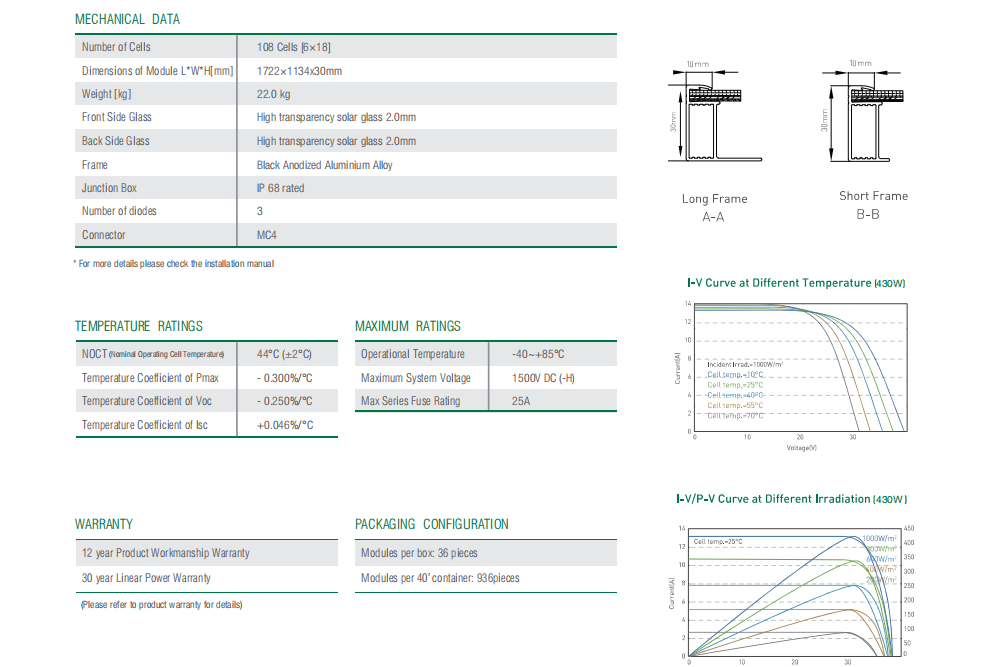Screen dimensions: 989x667
Task: Click 'Temperature Coefficient of Pmax' label
Action: click(150, 379)
